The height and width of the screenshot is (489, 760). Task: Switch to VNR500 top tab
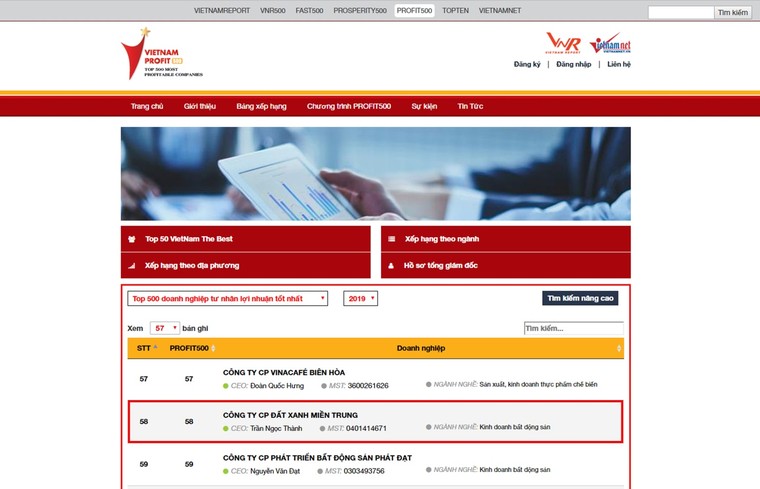pos(272,11)
